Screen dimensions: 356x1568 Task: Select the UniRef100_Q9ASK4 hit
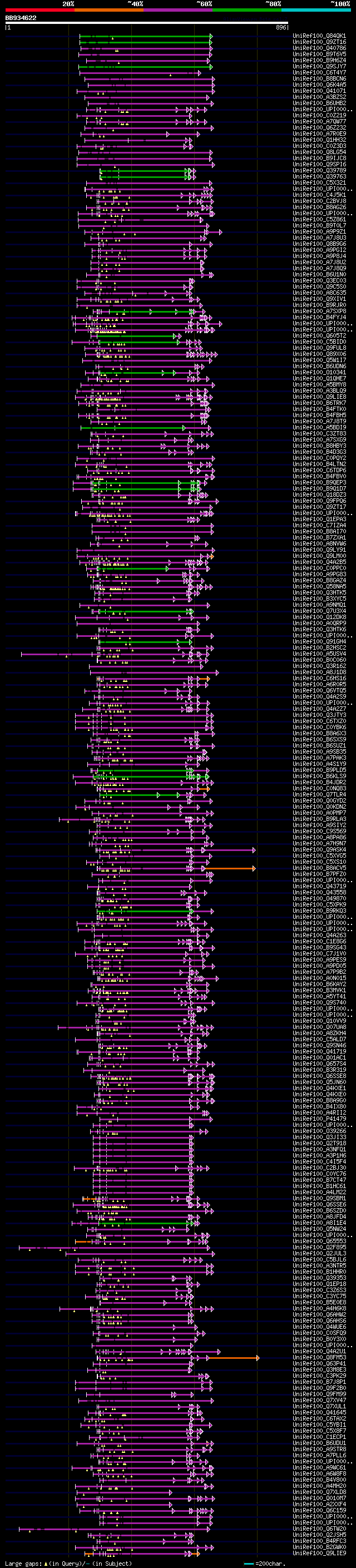pyautogui.click(x=319, y=850)
